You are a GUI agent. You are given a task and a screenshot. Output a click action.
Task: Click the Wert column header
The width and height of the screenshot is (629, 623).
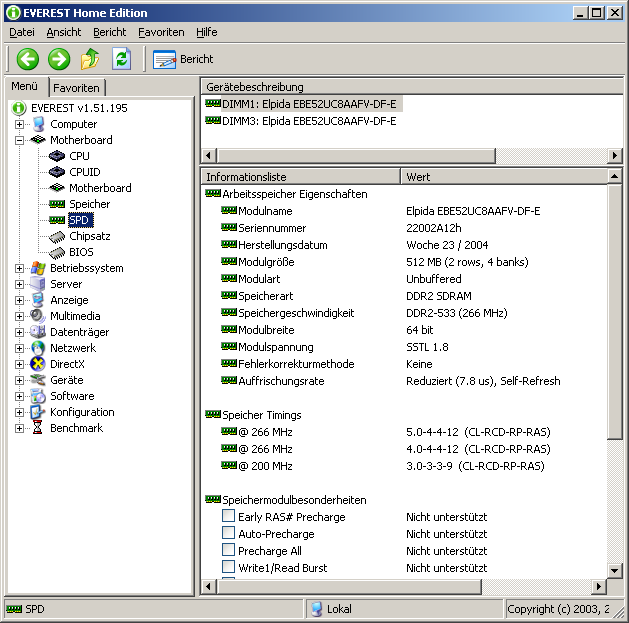point(504,177)
